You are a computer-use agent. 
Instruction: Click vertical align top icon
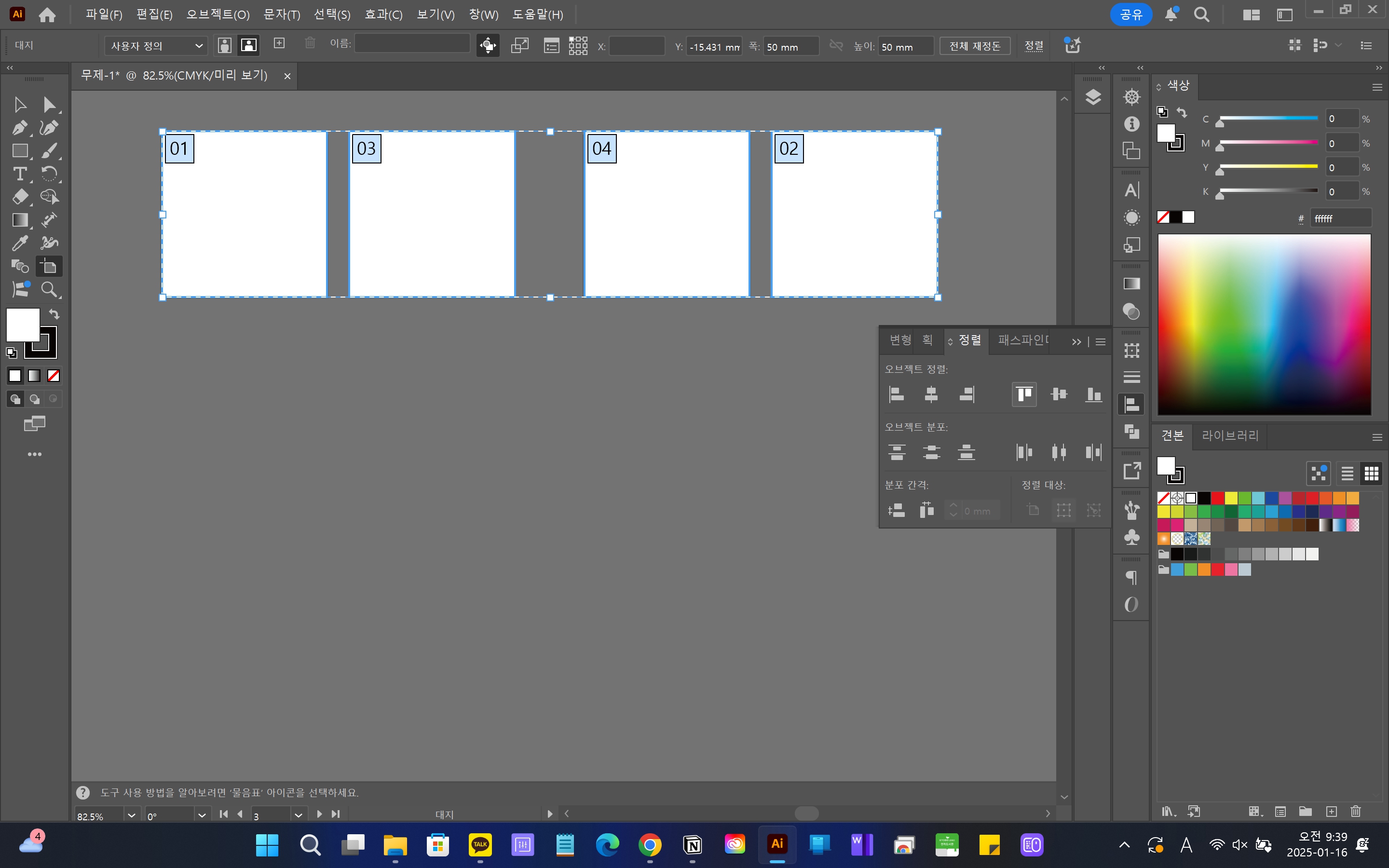coord(1024,394)
